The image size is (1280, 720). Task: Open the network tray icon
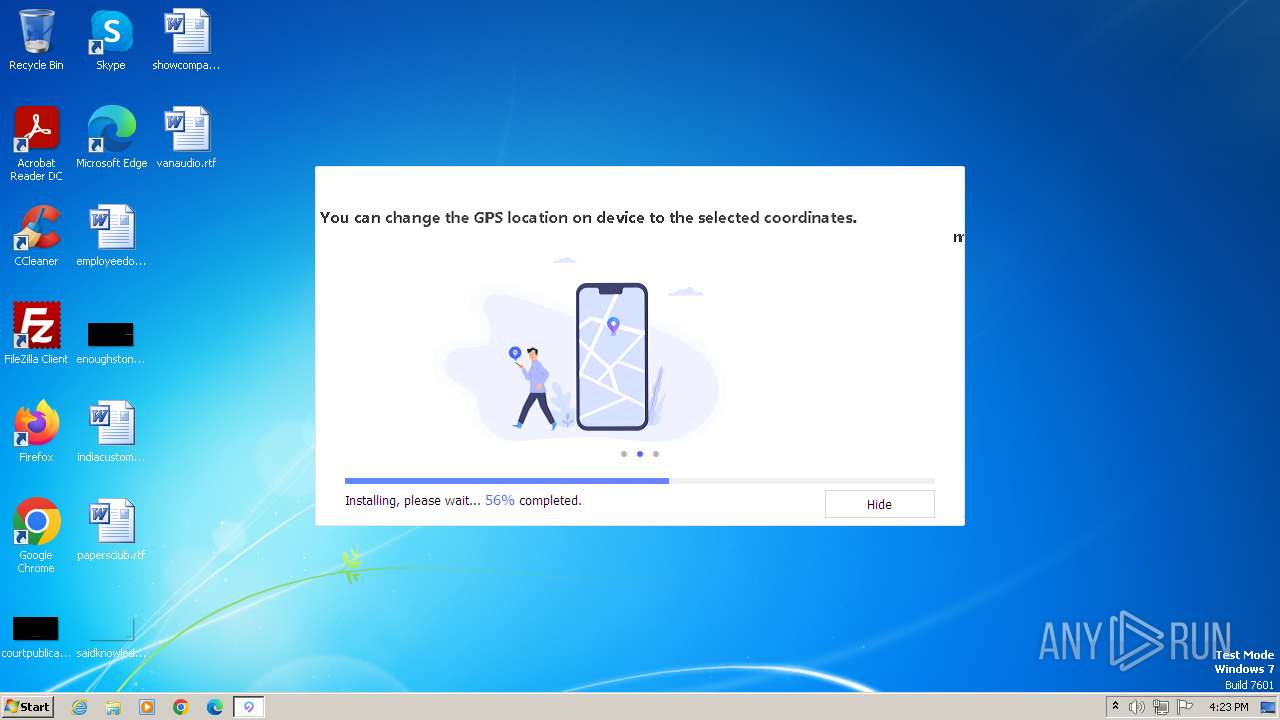1161,707
